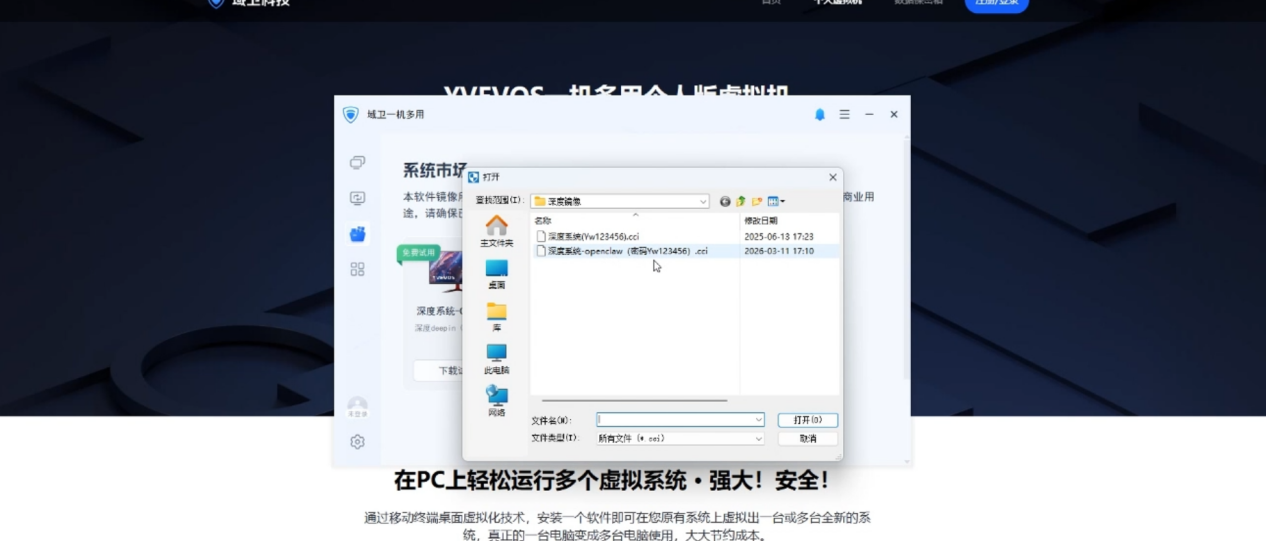The image size is (1266, 541).
Task: Focus the 文件名 input field
Action: [x=675, y=420]
